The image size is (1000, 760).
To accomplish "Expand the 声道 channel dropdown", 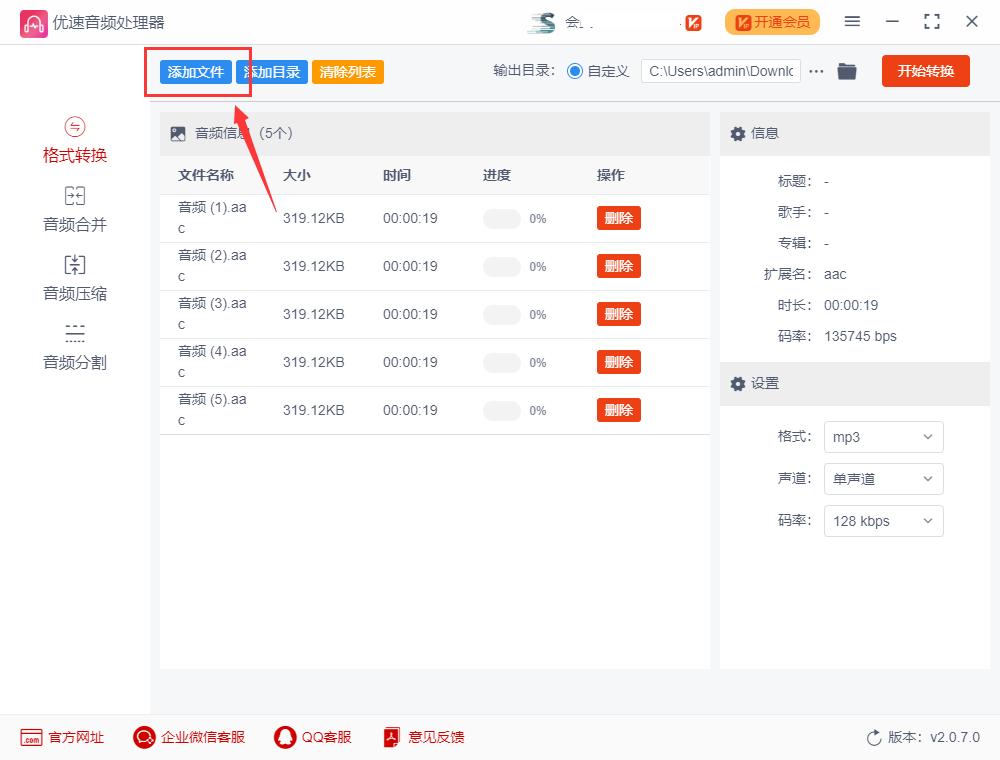I will tap(883, 479).
